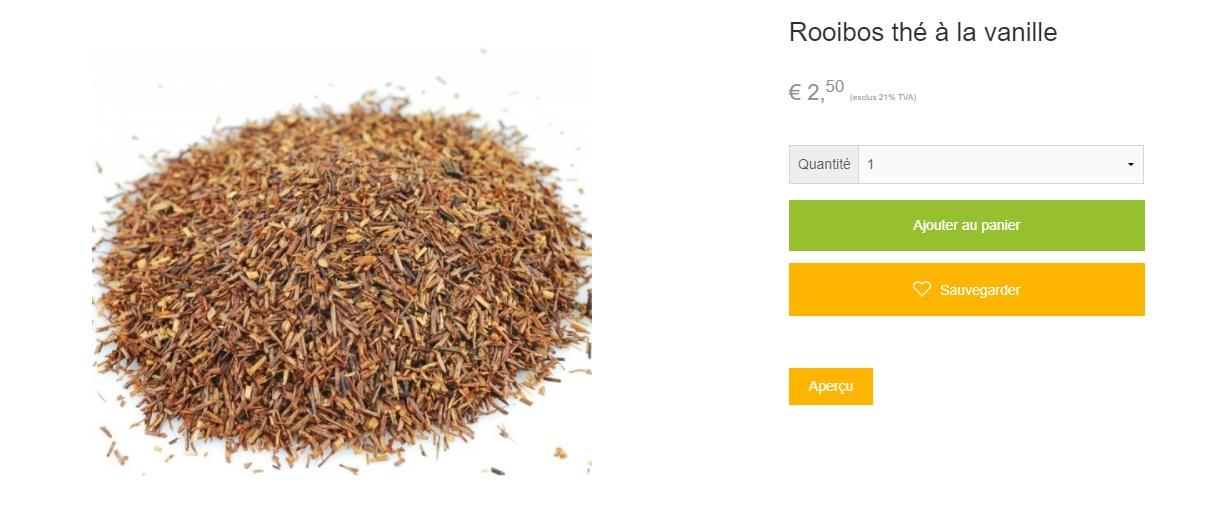This screenshot has height=524, width=1215.
Task: Click the exclus 21% TVA note
Action: coord(883,97)
